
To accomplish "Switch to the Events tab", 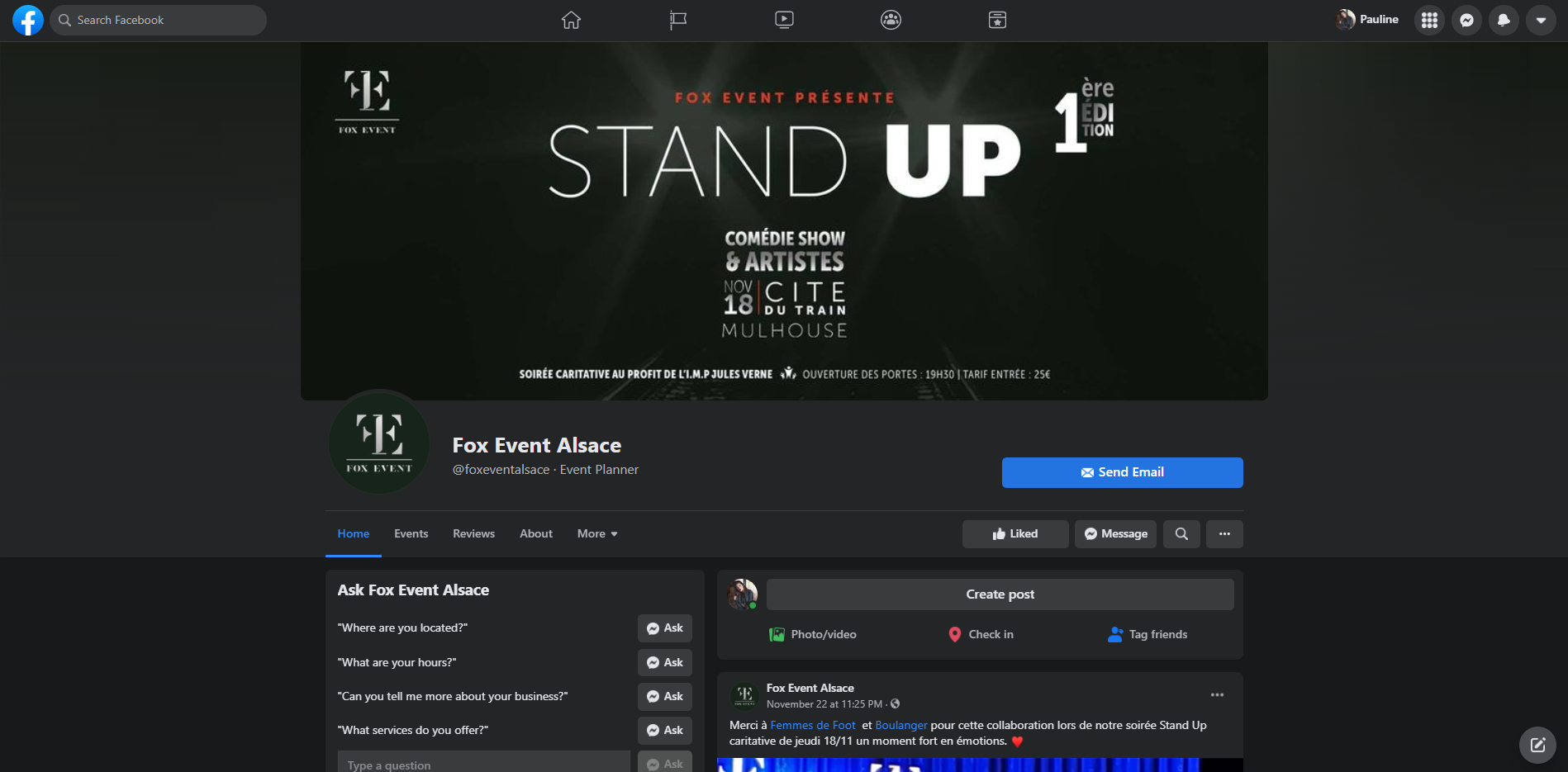I will pos(411,534).
